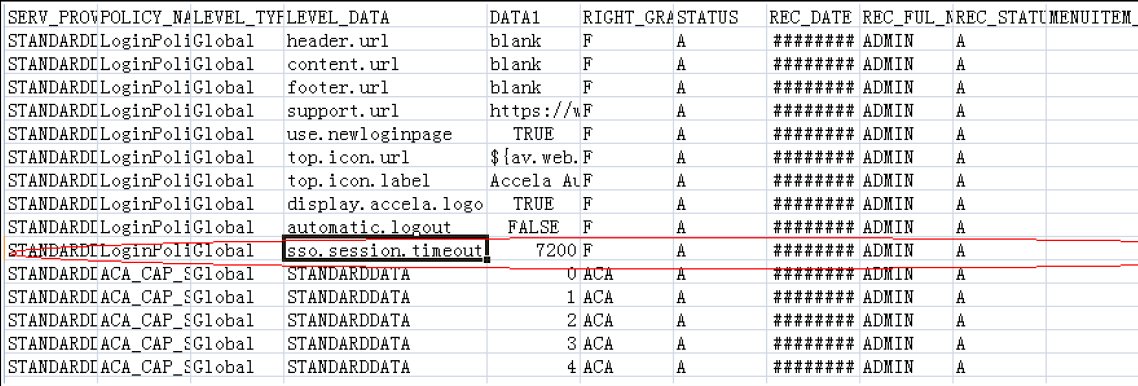Click the DATA1 column header

pyautogui.click(x=533, y=17)
